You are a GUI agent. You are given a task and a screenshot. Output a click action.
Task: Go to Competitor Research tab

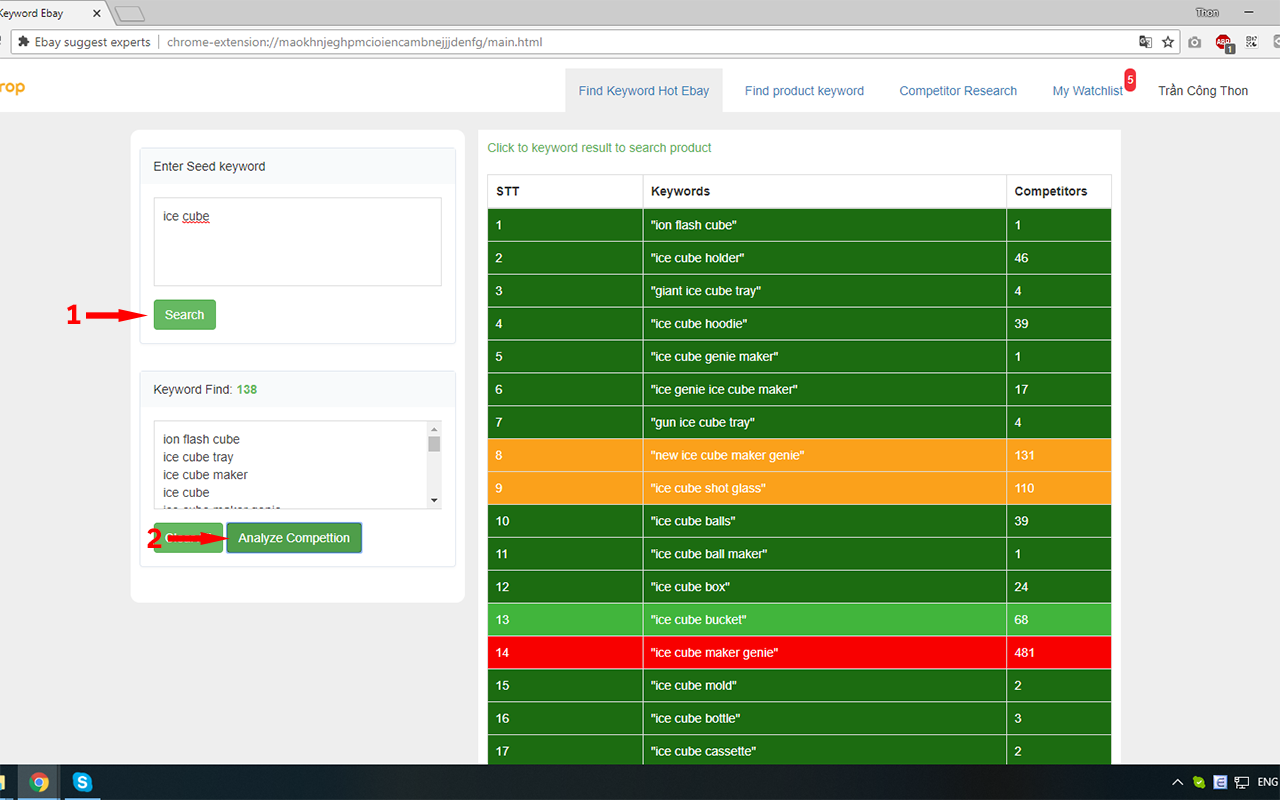click(958, 91)
